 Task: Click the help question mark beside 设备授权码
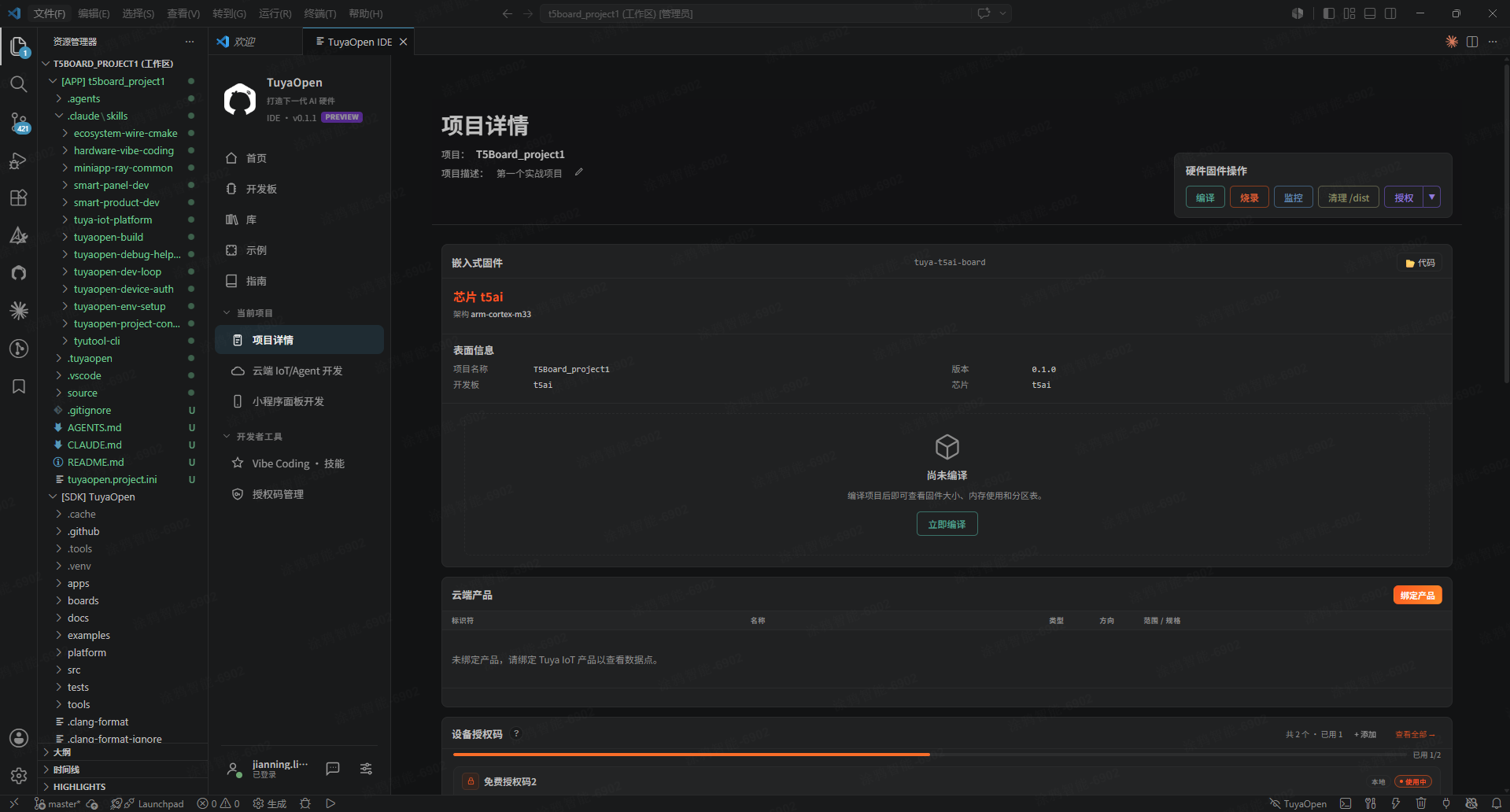[516, 733]
